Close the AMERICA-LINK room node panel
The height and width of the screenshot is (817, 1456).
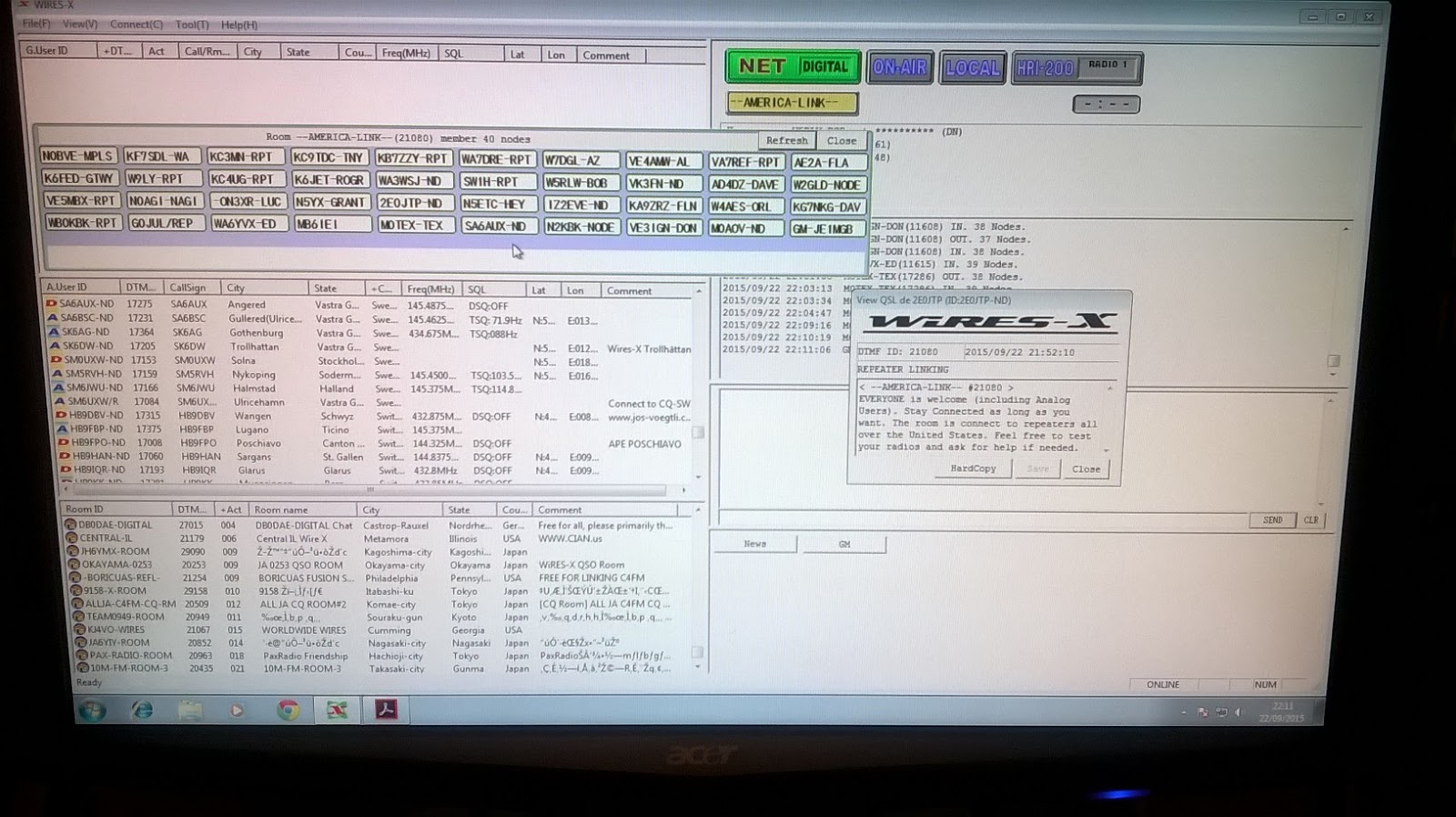(x=842, y=141)
